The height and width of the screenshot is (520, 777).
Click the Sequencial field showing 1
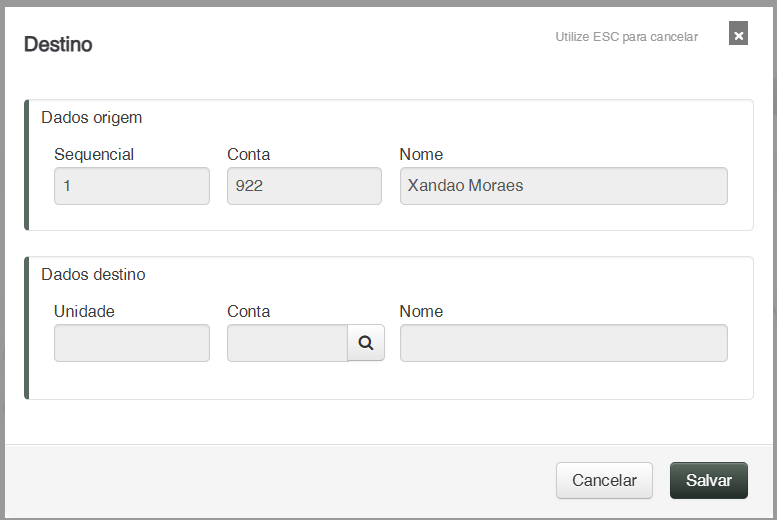click(x=132, y=186)
